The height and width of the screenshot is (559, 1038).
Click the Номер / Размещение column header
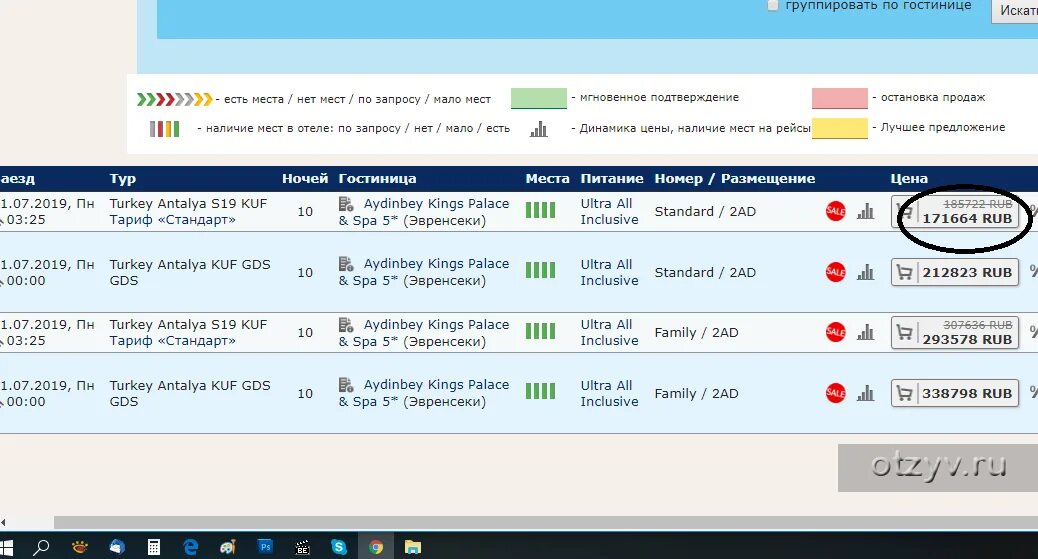pyautogui.click(x=735, y=178)
